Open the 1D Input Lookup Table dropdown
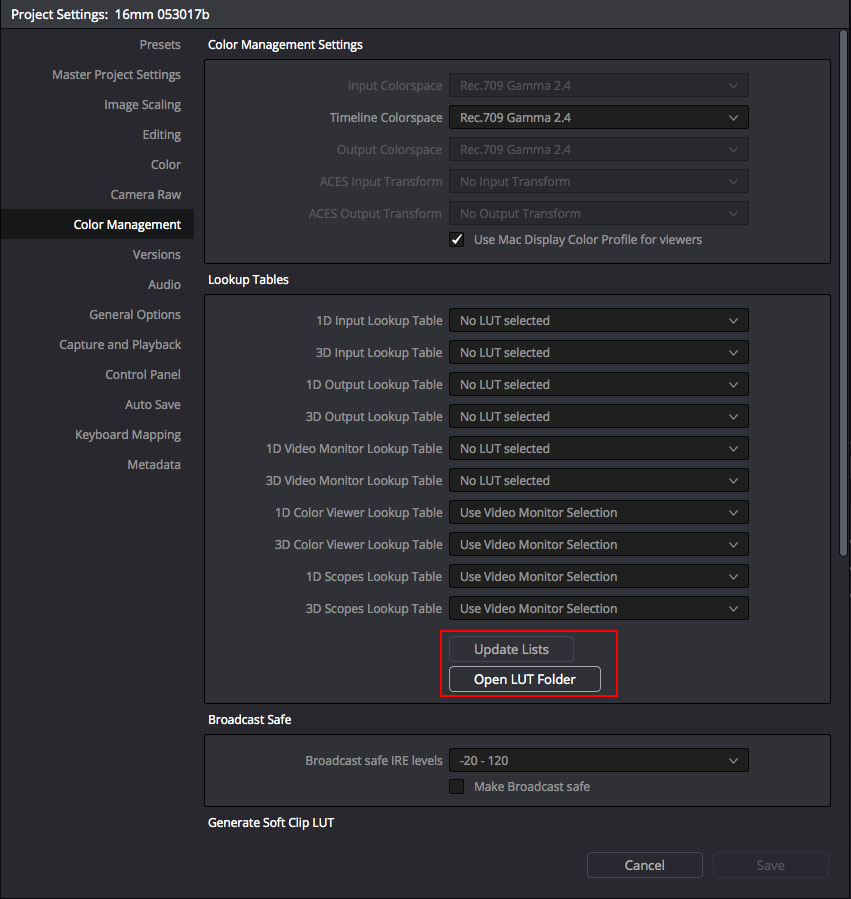851x899 pixels. 598,320
